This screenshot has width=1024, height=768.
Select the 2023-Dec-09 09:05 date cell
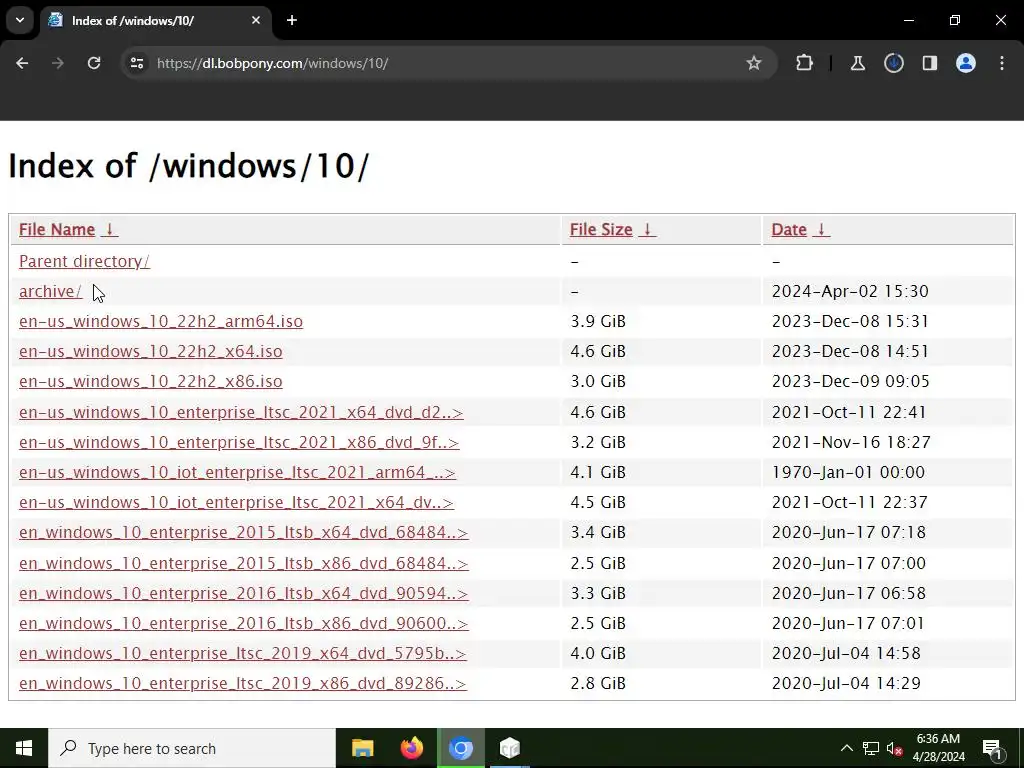(x=850, y=381)
